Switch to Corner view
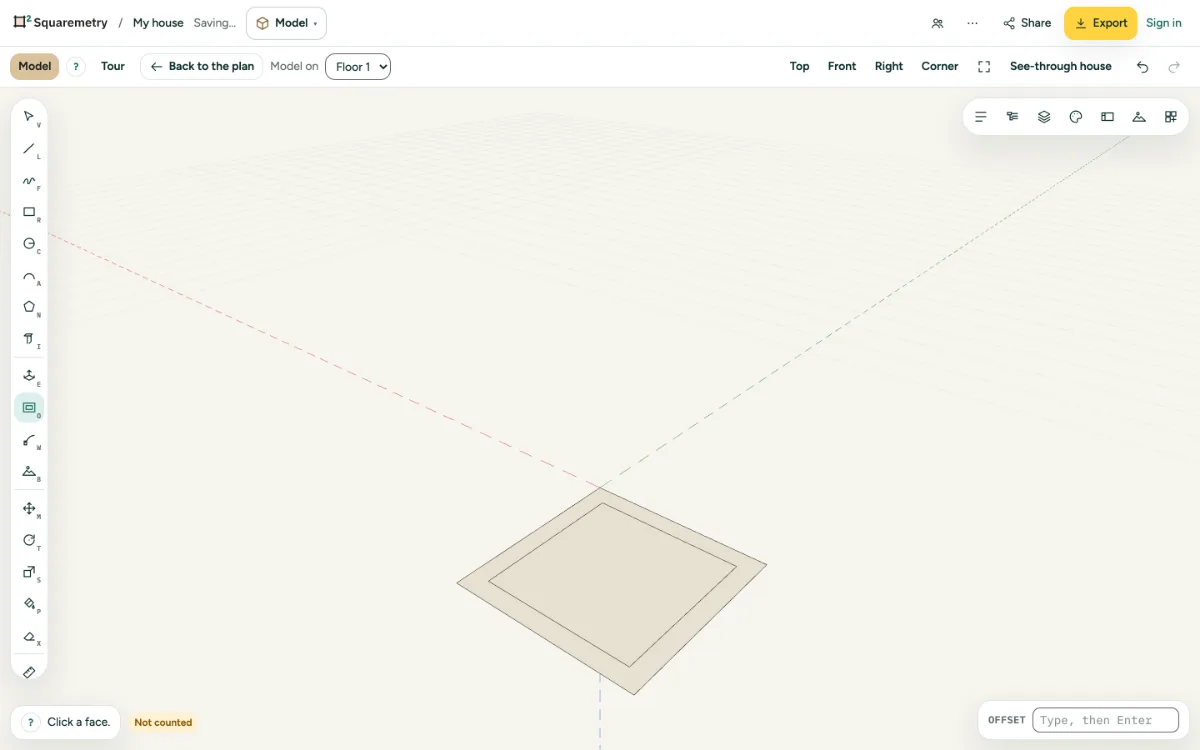This screenshot has width=1200, height=750. point(940,67)
